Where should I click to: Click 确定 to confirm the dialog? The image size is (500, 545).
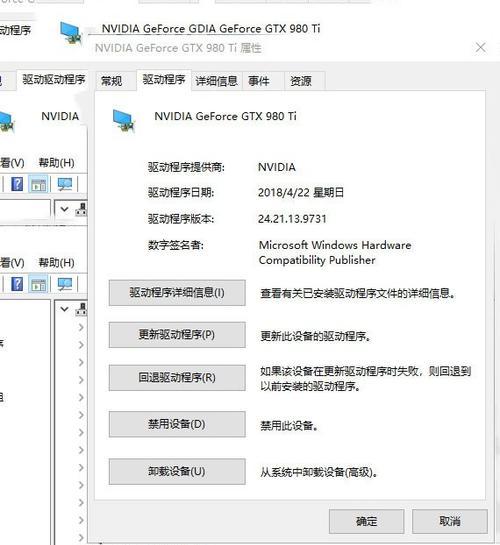(367, 521)
